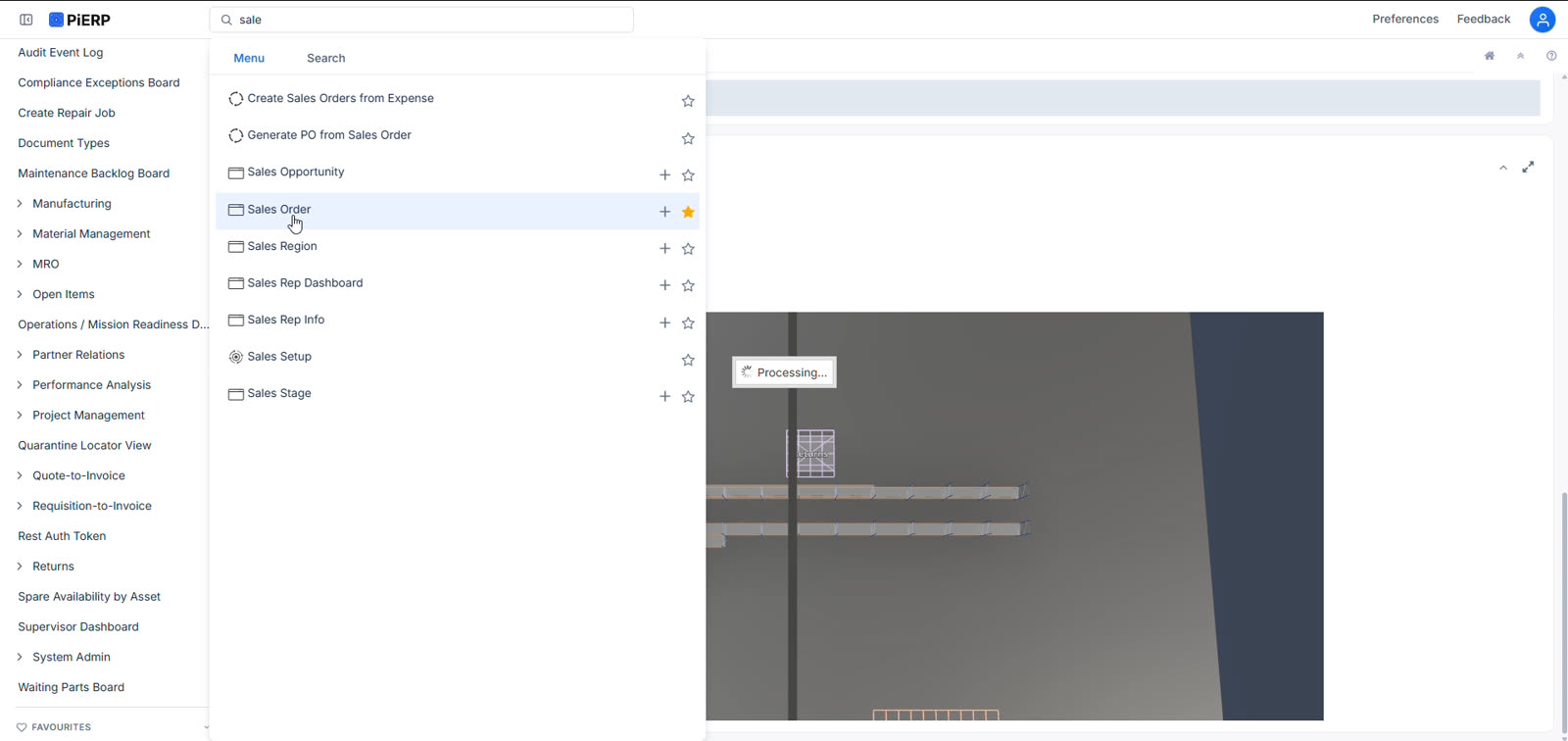The image size is (1568, 741).
Task: Add new Sales Stage with plus icon
Action: [664, 396]
